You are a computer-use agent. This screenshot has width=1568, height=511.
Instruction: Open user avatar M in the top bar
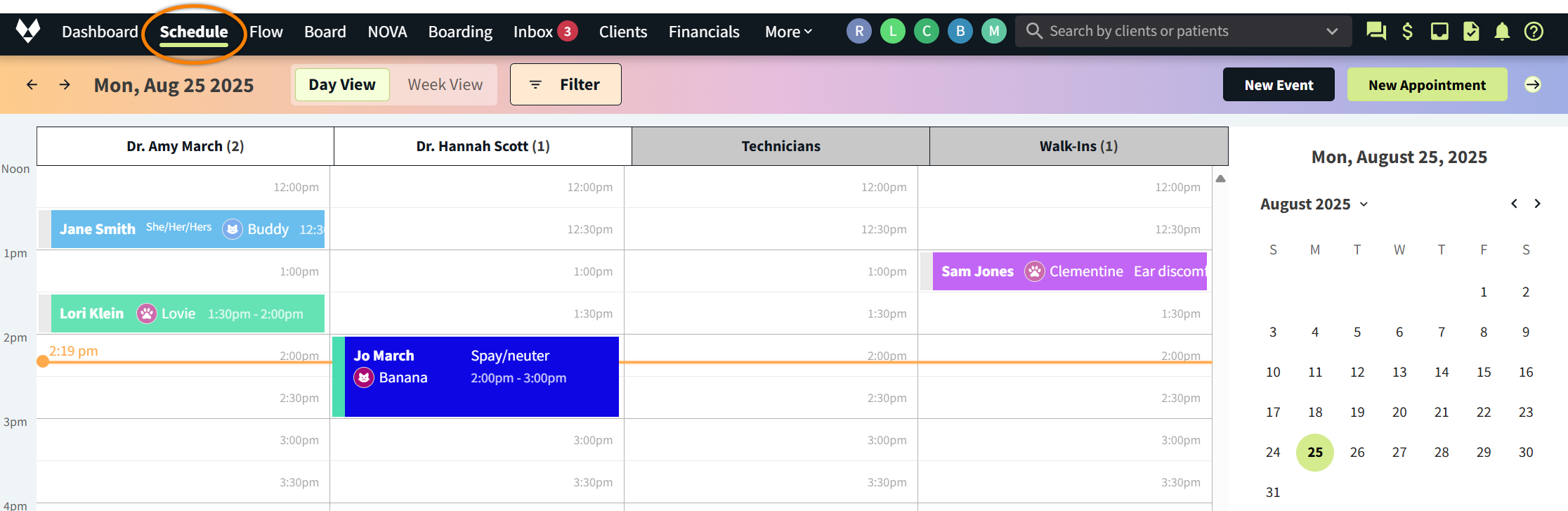point(993,30)
